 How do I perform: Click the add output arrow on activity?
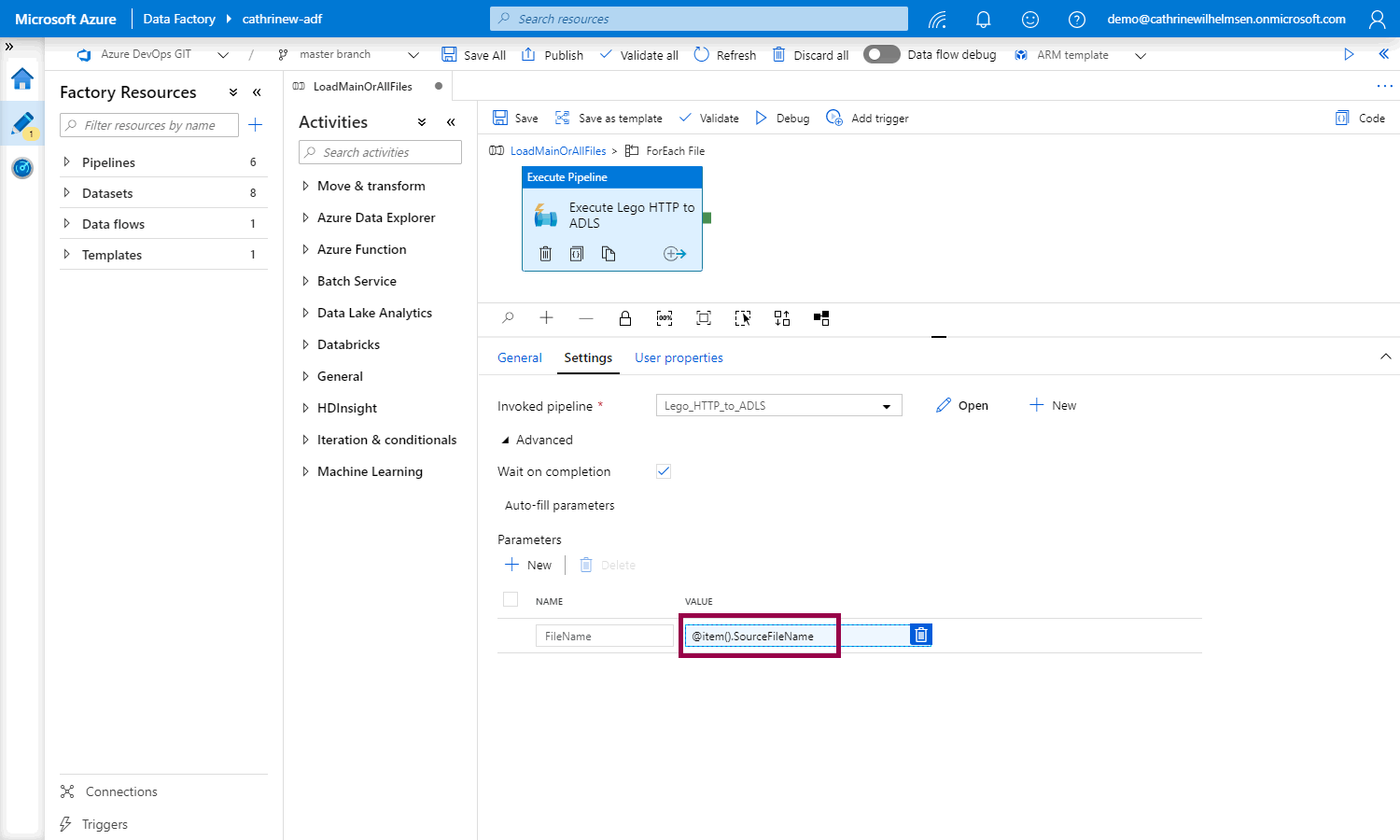coord(674,254)
